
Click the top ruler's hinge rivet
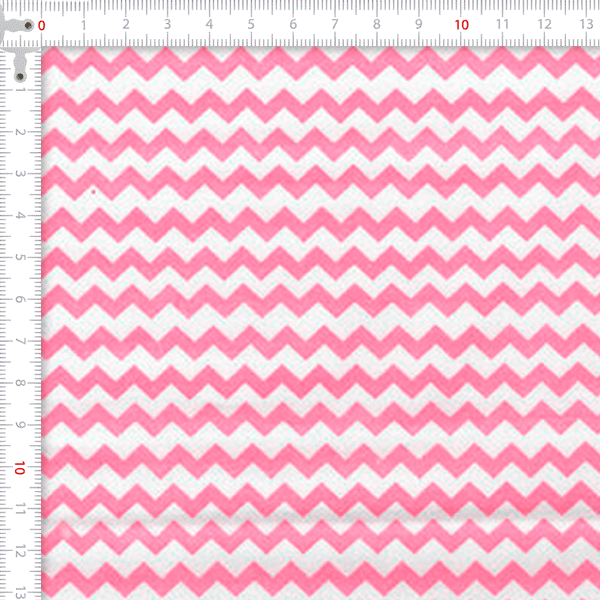pos(28,24)
